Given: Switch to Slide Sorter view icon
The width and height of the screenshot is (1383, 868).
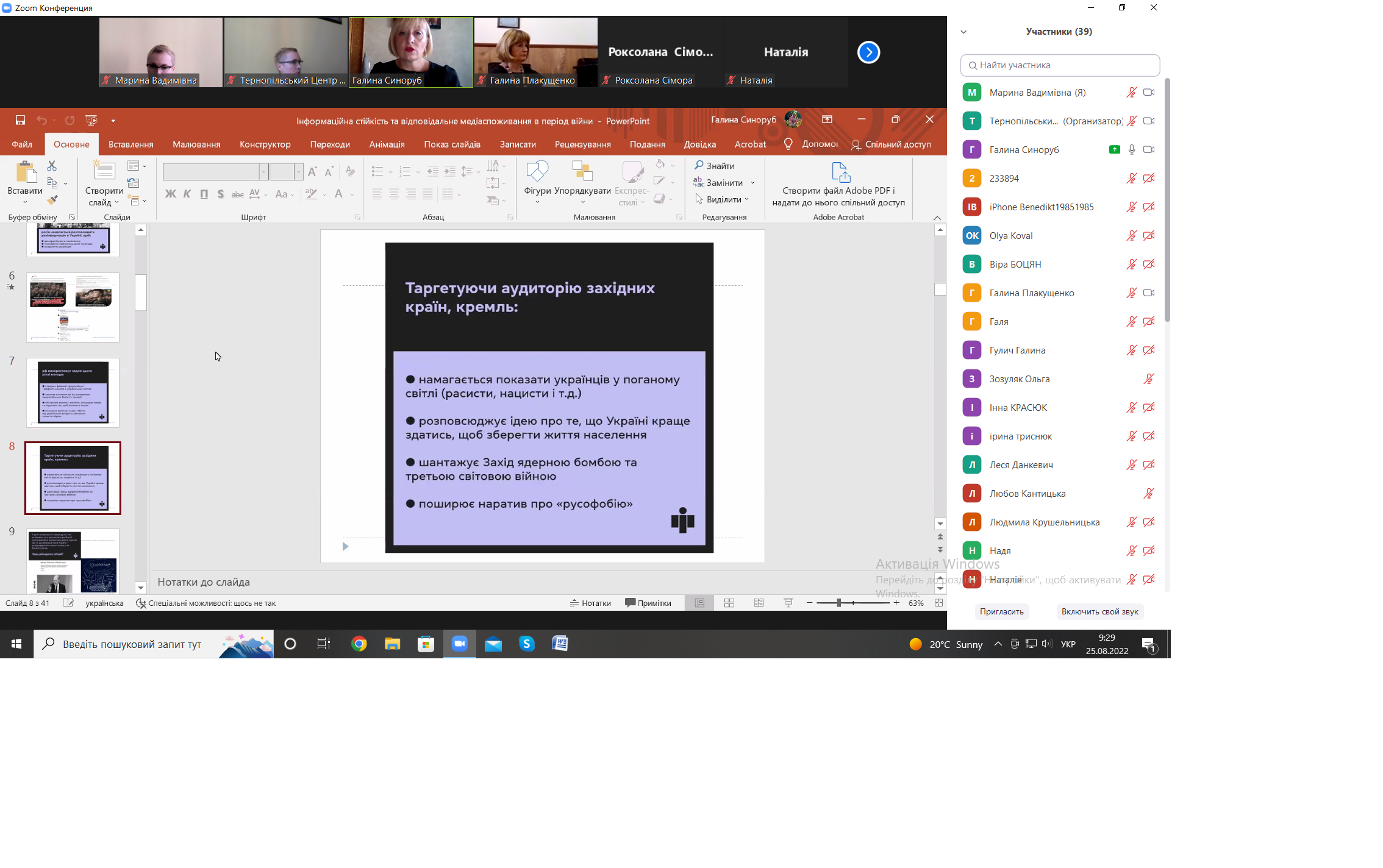Looking at the screenshot, I should (x=729, y=603).
